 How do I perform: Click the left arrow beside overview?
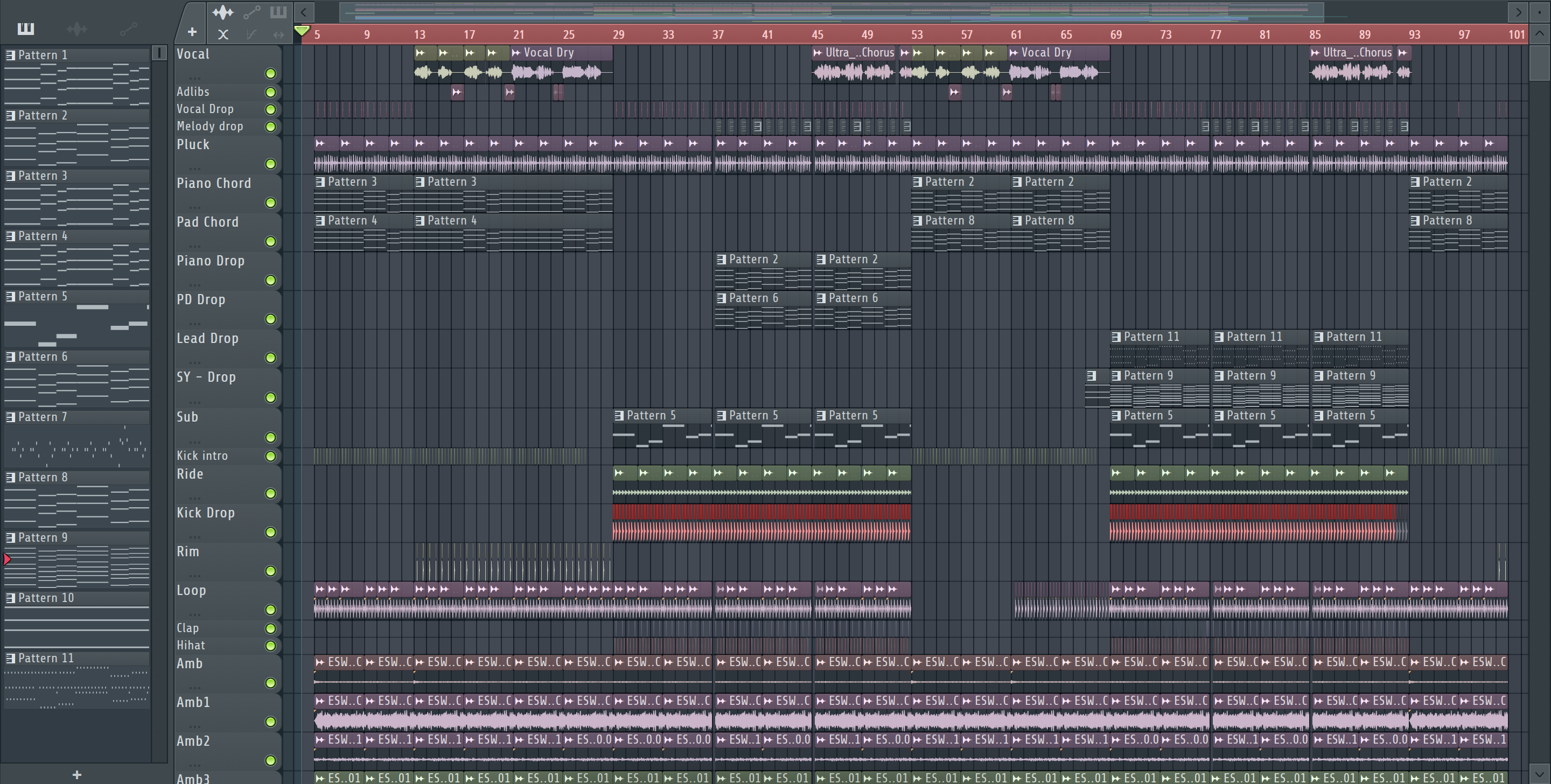304,11
